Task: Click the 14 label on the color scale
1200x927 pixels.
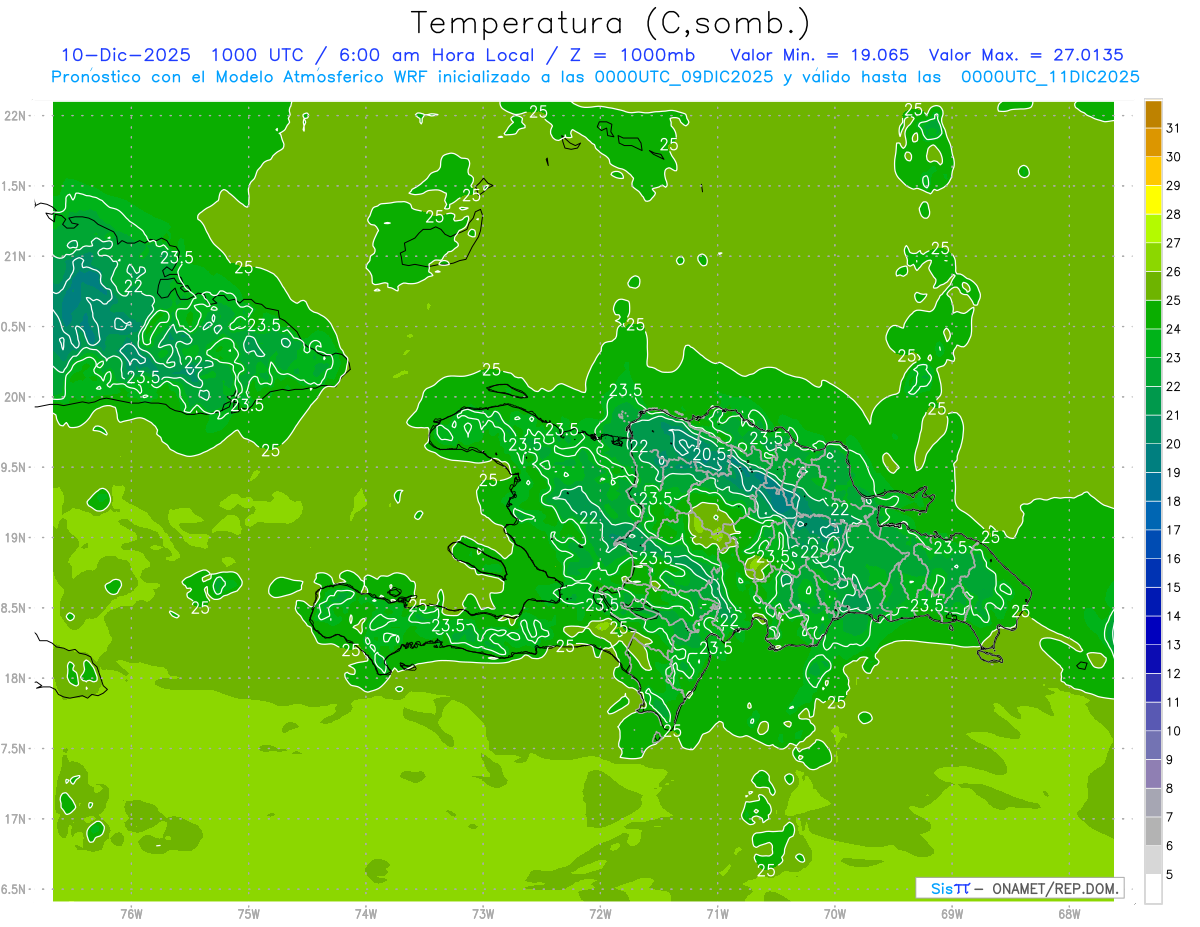Action: point(1173,616)
